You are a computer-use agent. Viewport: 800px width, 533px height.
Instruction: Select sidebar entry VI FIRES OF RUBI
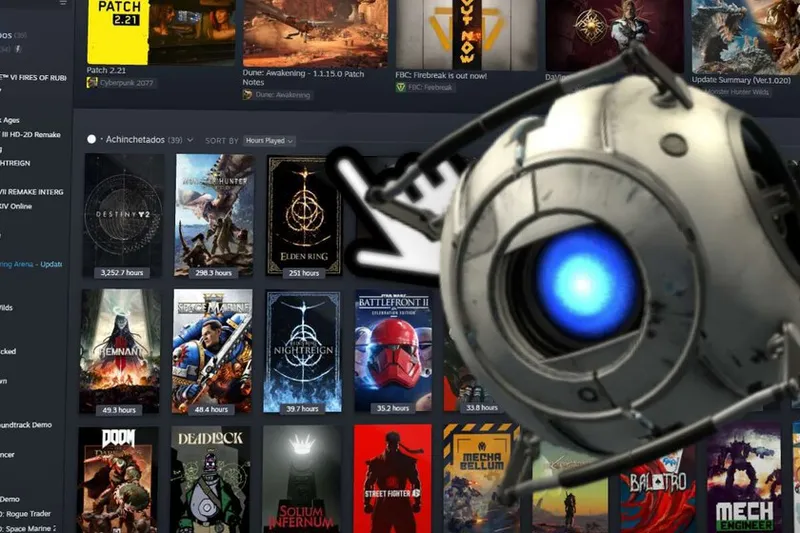[34, 78]
